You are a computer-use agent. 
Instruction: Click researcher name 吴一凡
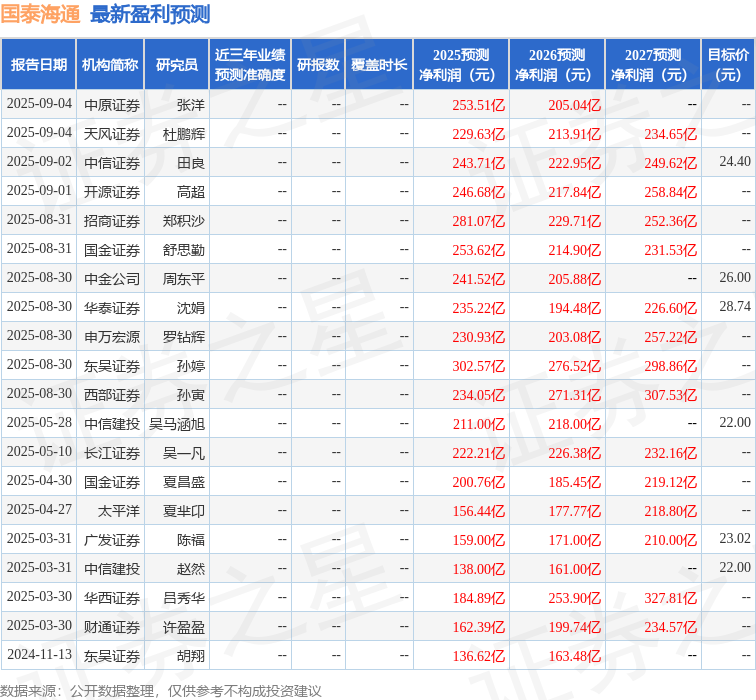pos(184,453)
